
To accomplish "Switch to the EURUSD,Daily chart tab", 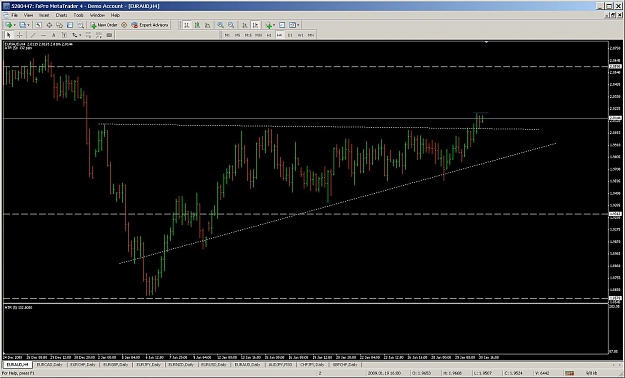I will click(x=214, y=364).
